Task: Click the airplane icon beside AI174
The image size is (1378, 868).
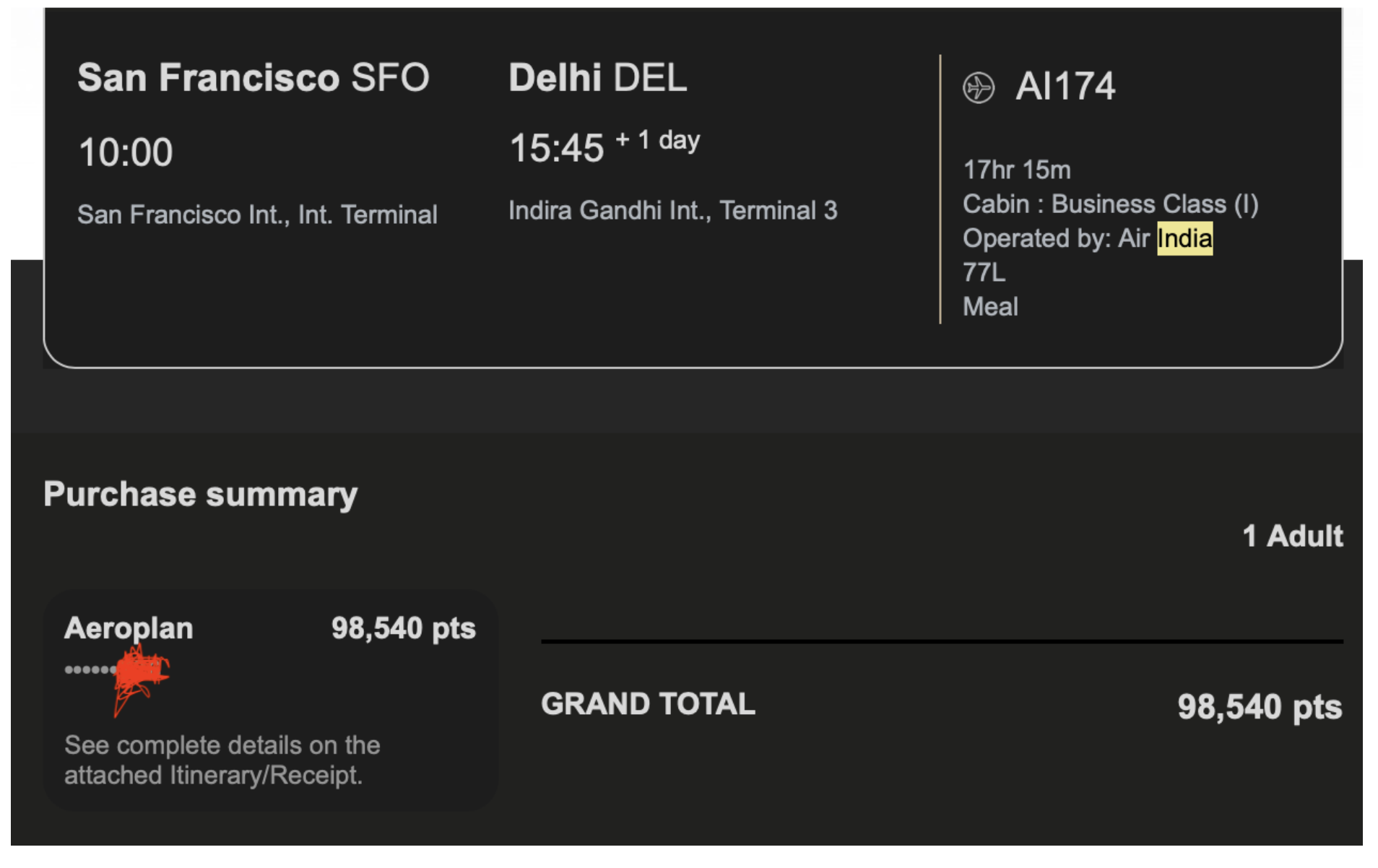Action: (978, 88)
